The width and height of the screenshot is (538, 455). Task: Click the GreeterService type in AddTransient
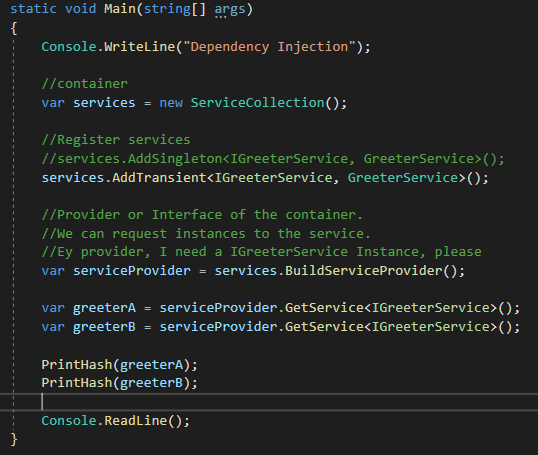[x=403, y=177]
